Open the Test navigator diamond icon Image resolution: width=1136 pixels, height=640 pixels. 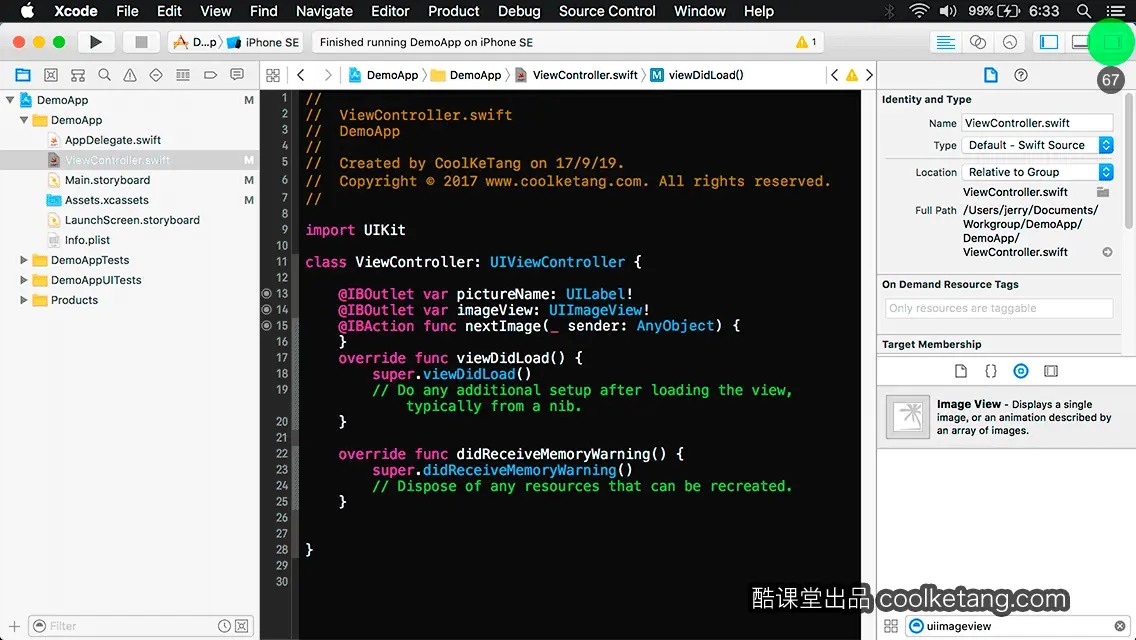(x=156, y=75)
